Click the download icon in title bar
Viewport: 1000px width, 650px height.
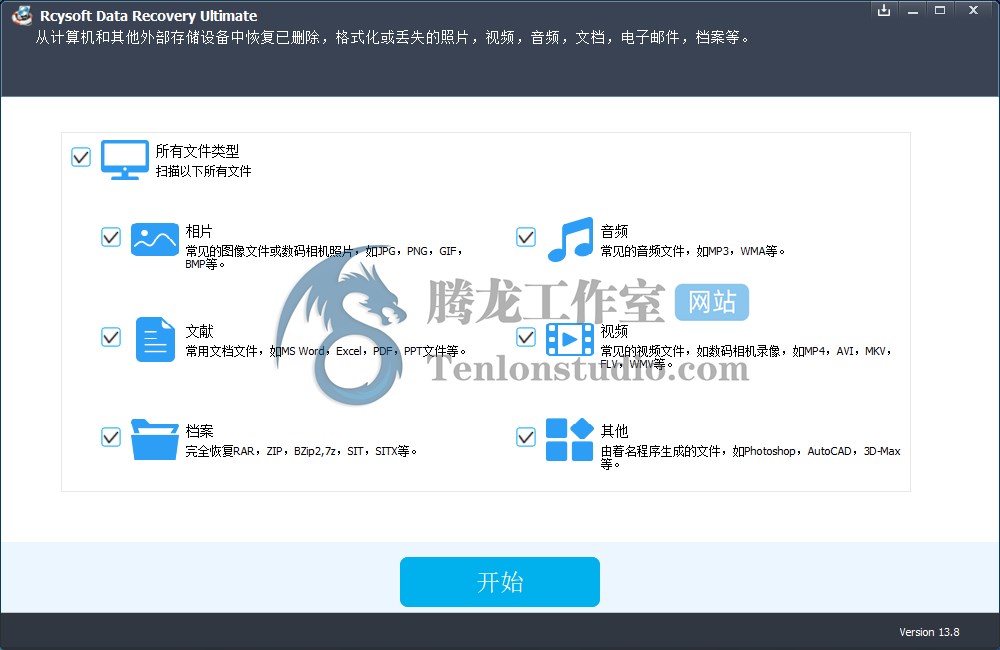pyautogui.click(x=884, y=10)
